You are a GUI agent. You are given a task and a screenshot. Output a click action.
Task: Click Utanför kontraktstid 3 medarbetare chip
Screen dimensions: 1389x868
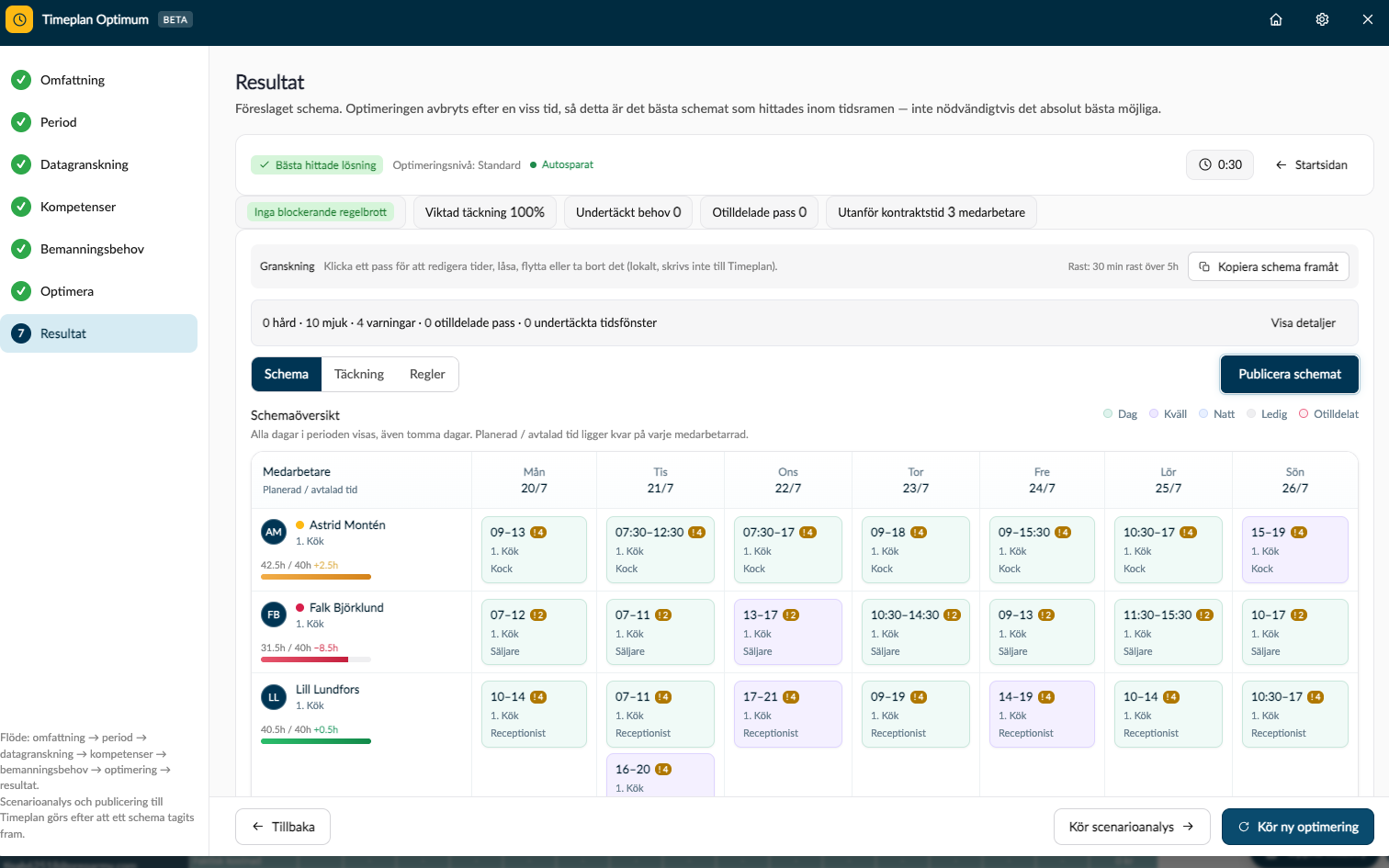tap(932, 212)
